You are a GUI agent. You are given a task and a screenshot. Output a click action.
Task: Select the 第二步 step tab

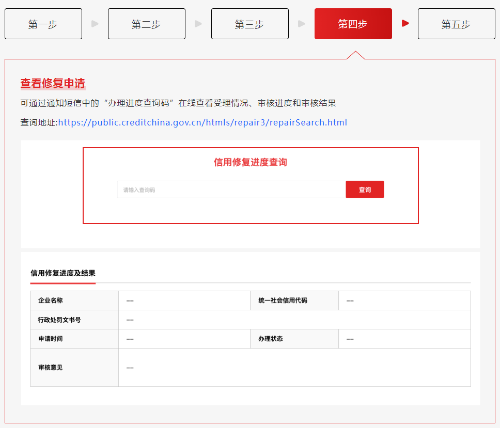147,24
